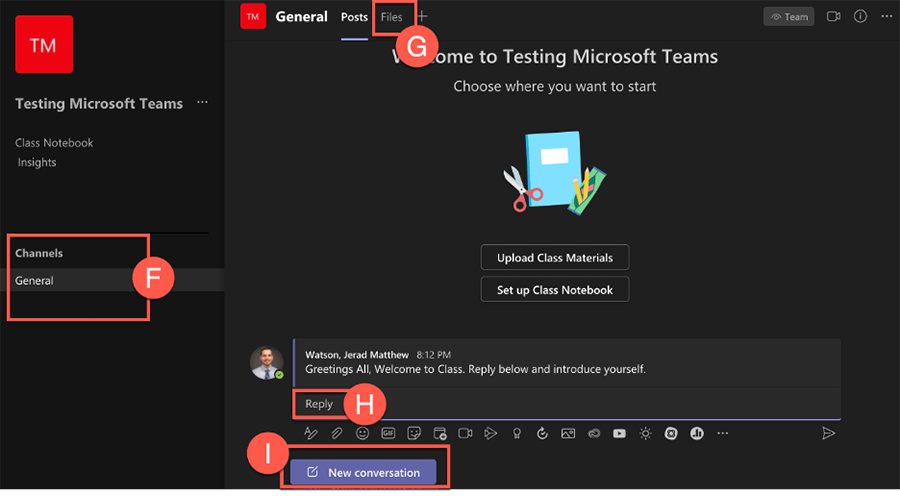
Task: Expand more compose options with toolbar ellipsis
Action: pyautogui.click(x=723, y=433)
